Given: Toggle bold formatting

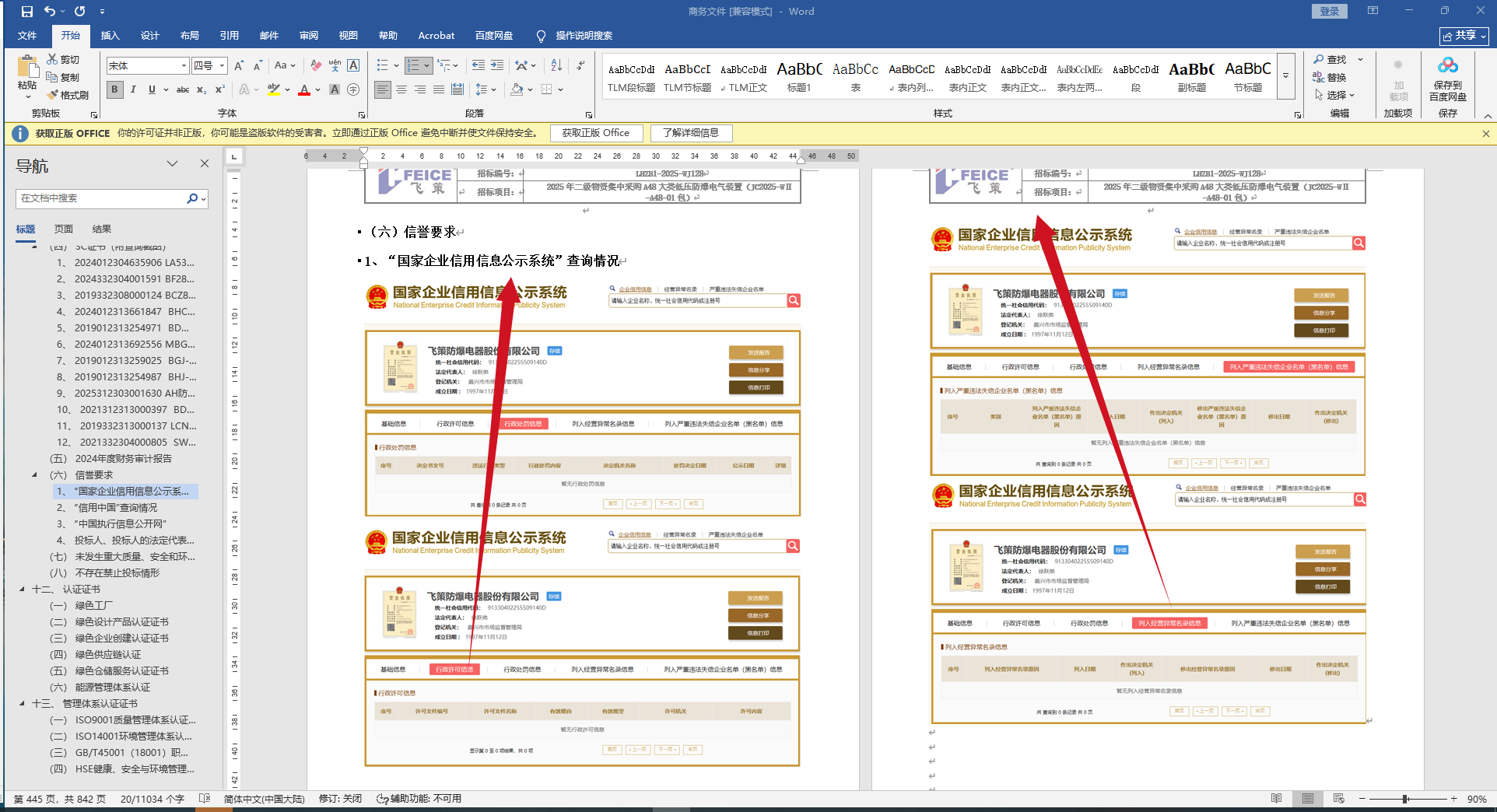Looking at the screenshot, I should (x=115, y=89).
